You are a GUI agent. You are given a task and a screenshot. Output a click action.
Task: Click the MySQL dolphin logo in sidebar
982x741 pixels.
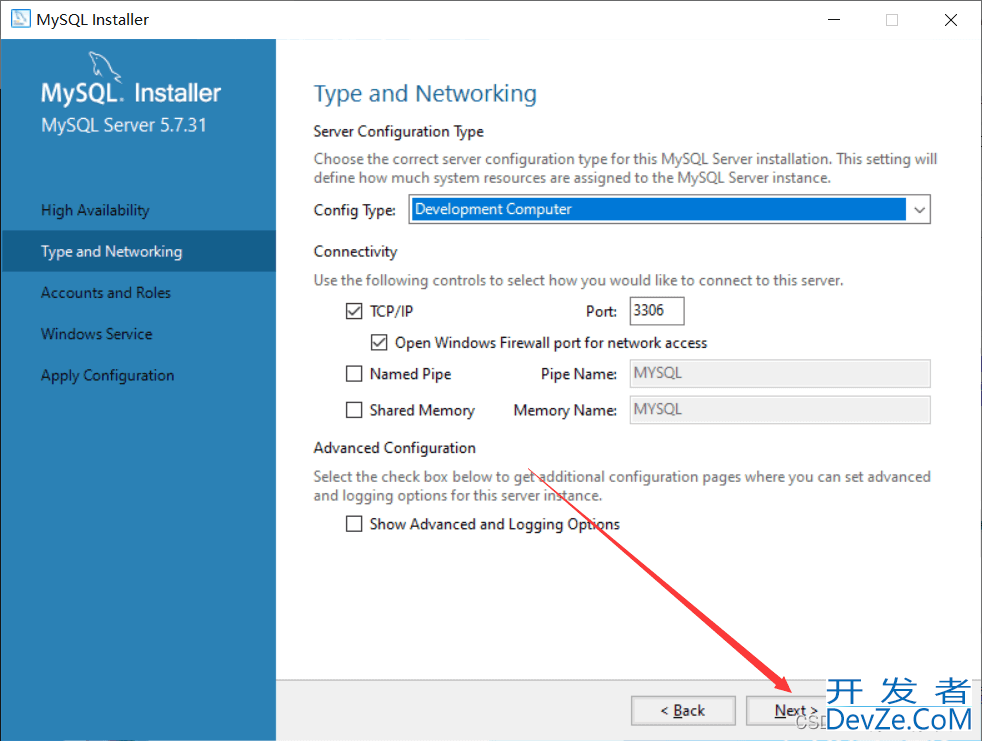click(x=104, y=66)
